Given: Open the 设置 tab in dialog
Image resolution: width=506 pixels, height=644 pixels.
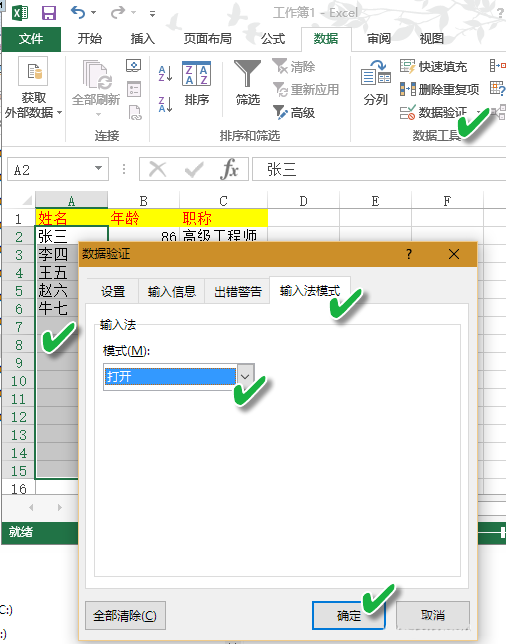Looking at the screenshot, I should 113,291.
